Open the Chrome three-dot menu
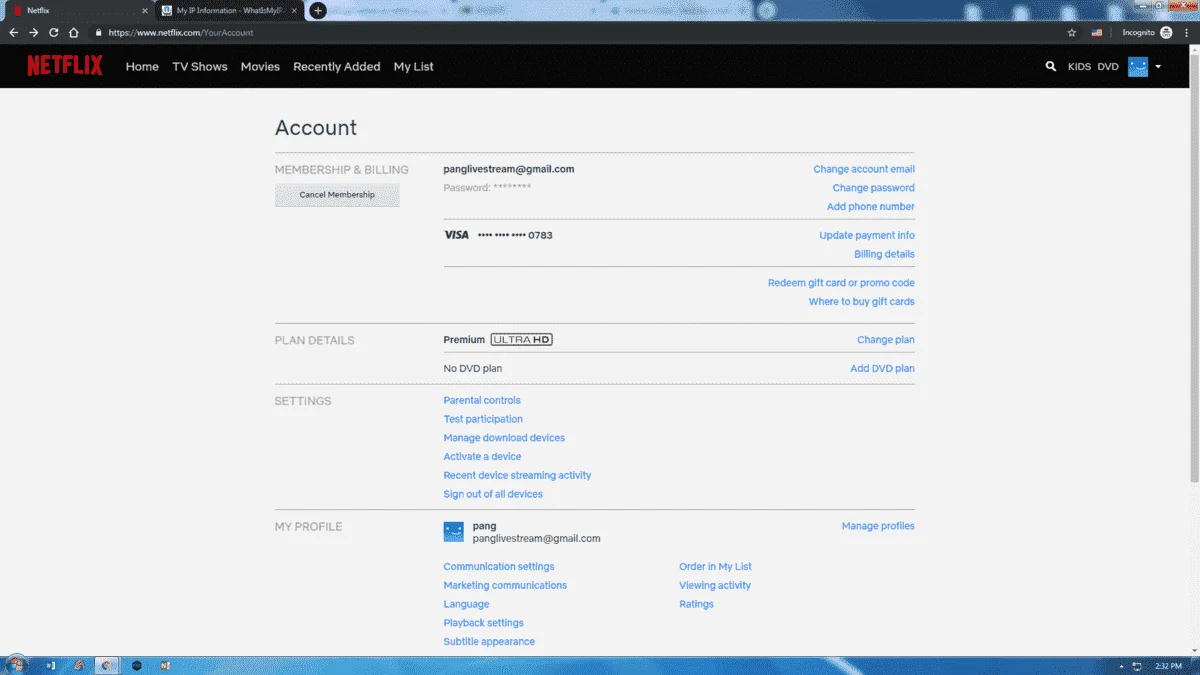The width and height of the screenshot is (1200, 675). [x=1187, y=32]
